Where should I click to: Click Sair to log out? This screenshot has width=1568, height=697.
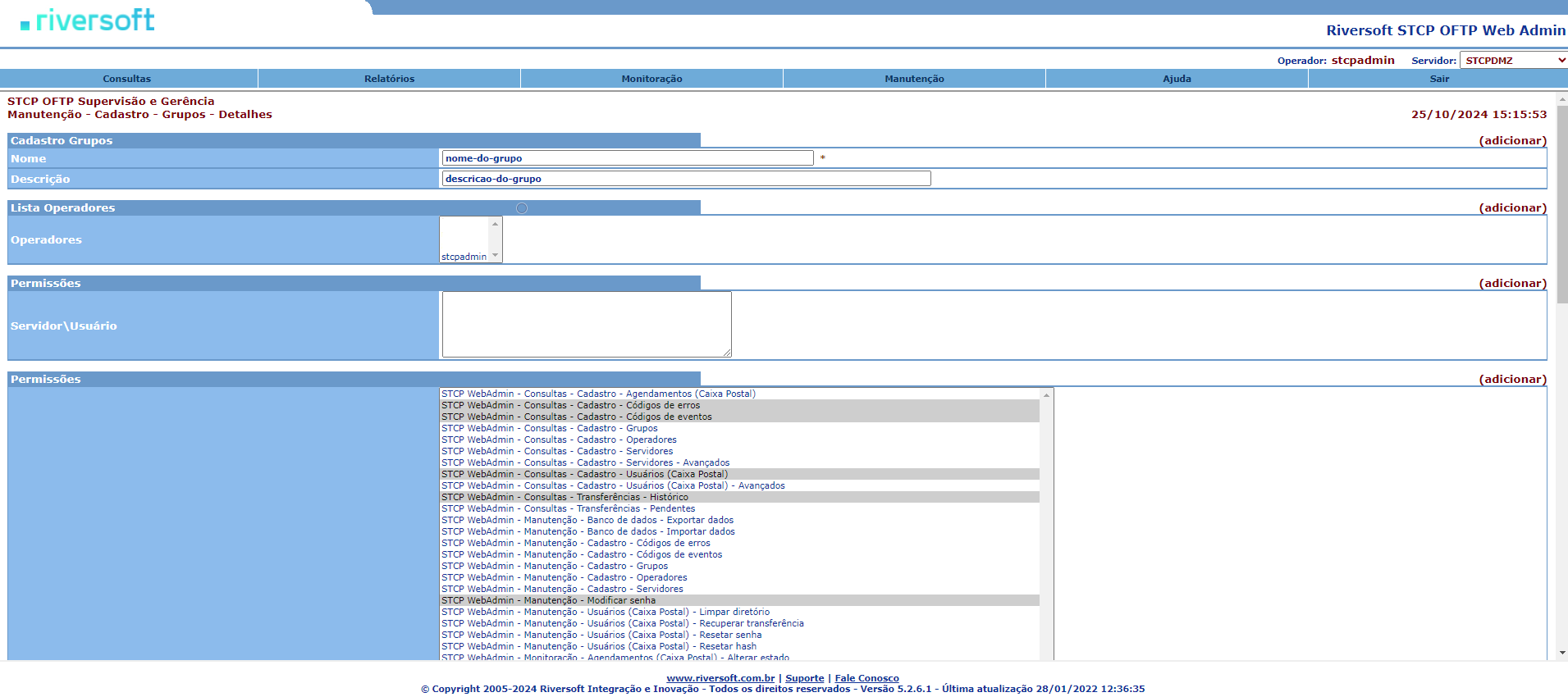(x=1439, y=79)
